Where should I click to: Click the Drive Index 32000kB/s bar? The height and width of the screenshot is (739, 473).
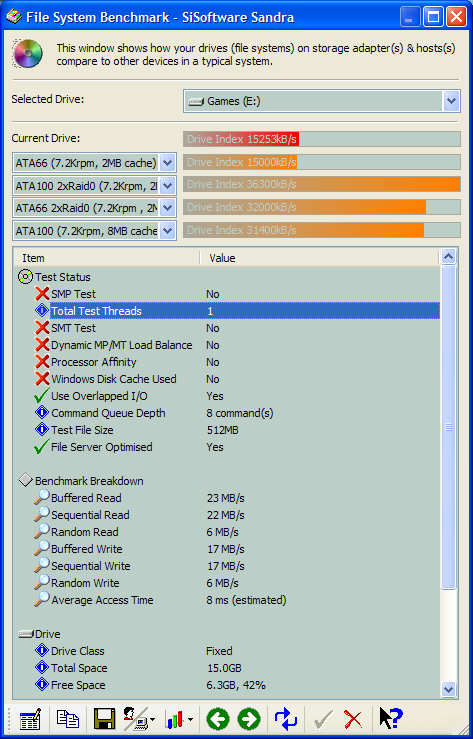tap(322, 207)
